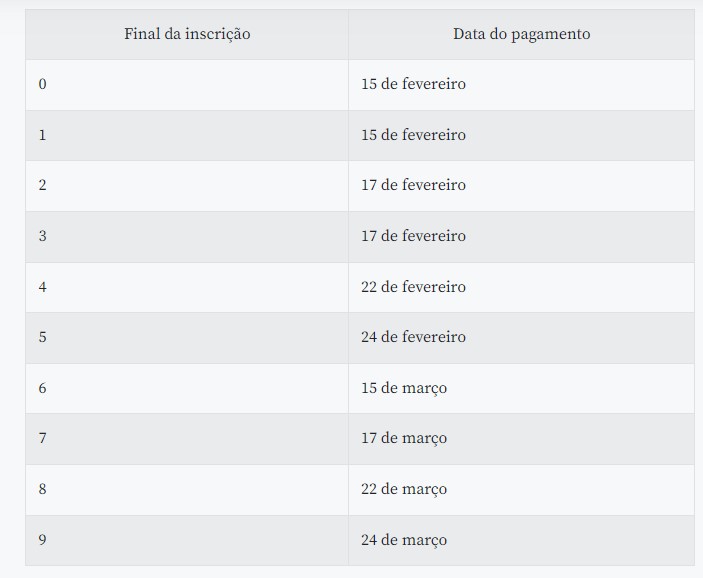Select the cell with inscription ending 1
Screen dimensions: 703x578
tap(42, 135)
